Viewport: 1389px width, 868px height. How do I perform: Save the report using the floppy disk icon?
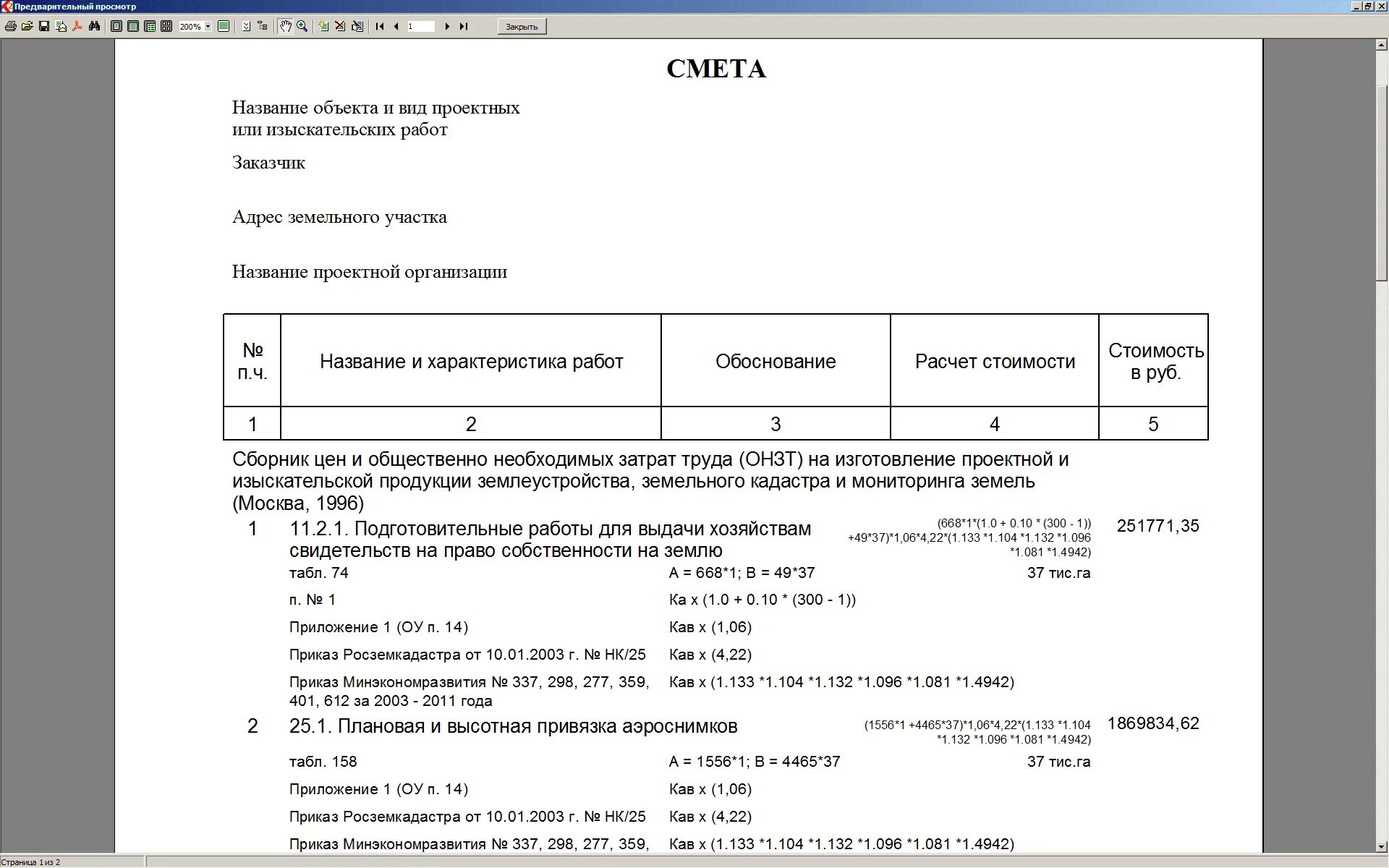click(x=44, y=26)
